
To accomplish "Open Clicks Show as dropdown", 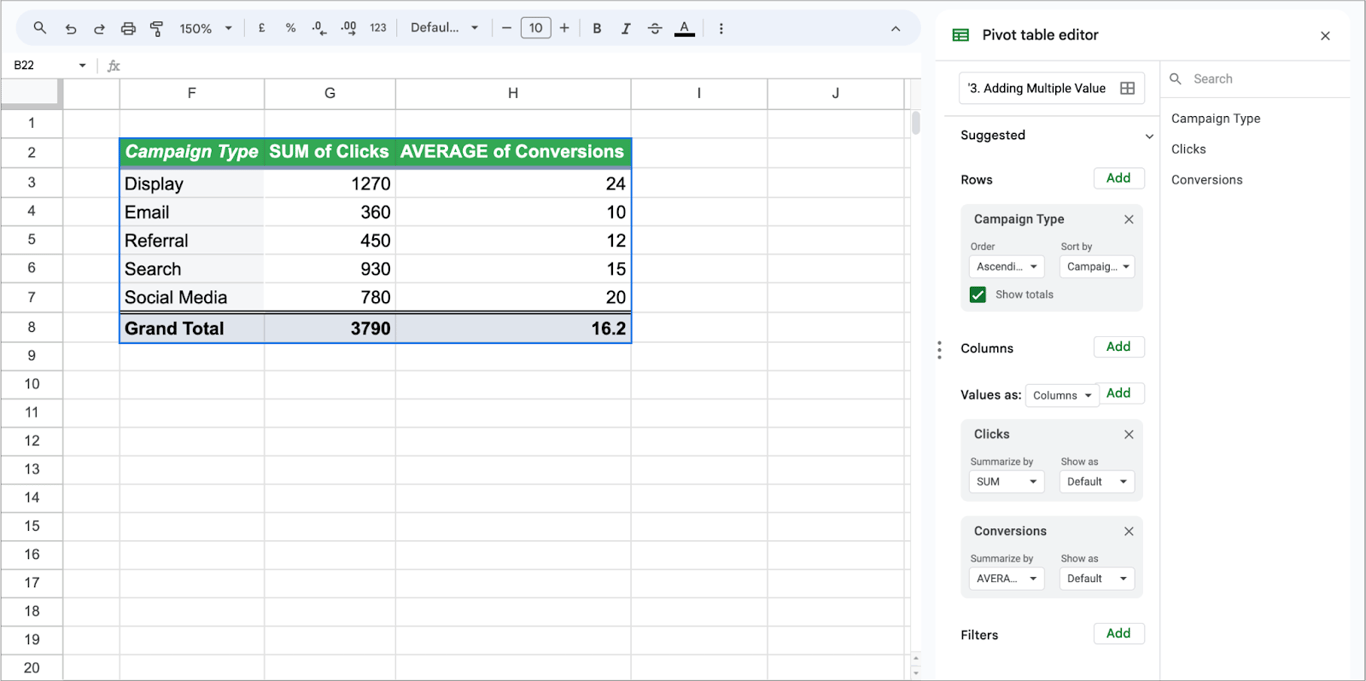I will point(1097,482).
